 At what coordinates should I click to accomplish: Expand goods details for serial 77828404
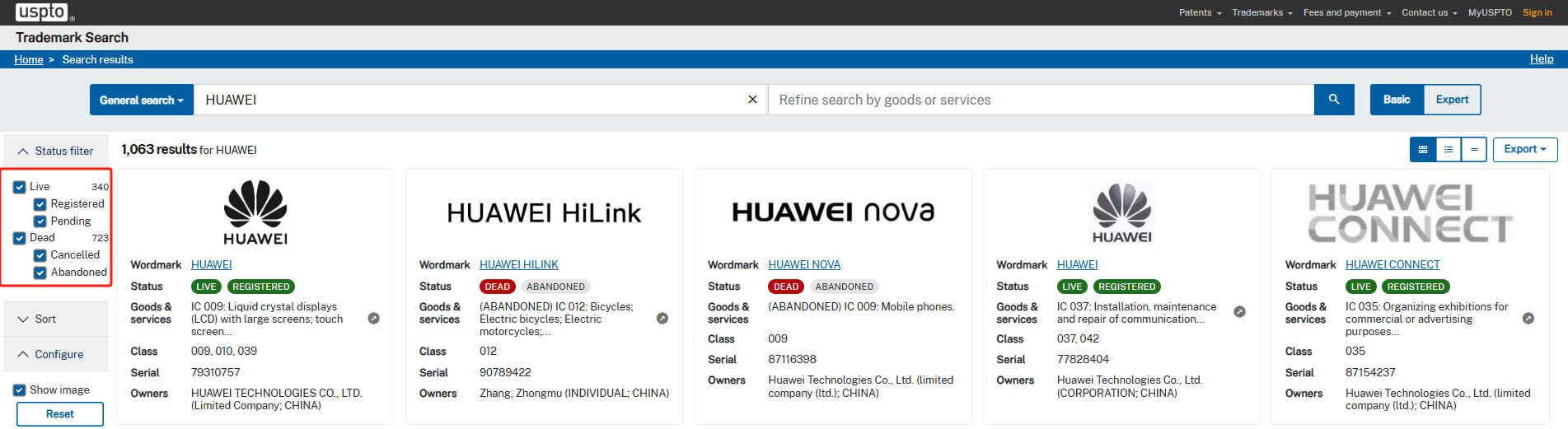pos(1239,312)
